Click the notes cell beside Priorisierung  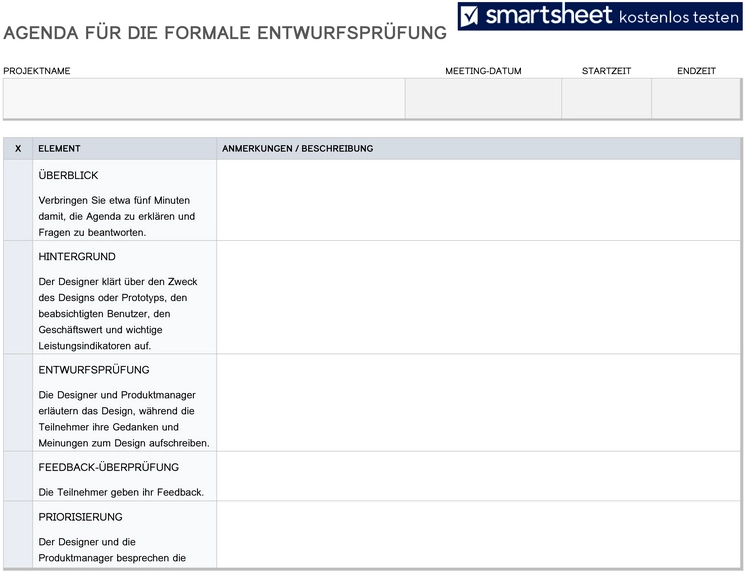click(479, 534)
